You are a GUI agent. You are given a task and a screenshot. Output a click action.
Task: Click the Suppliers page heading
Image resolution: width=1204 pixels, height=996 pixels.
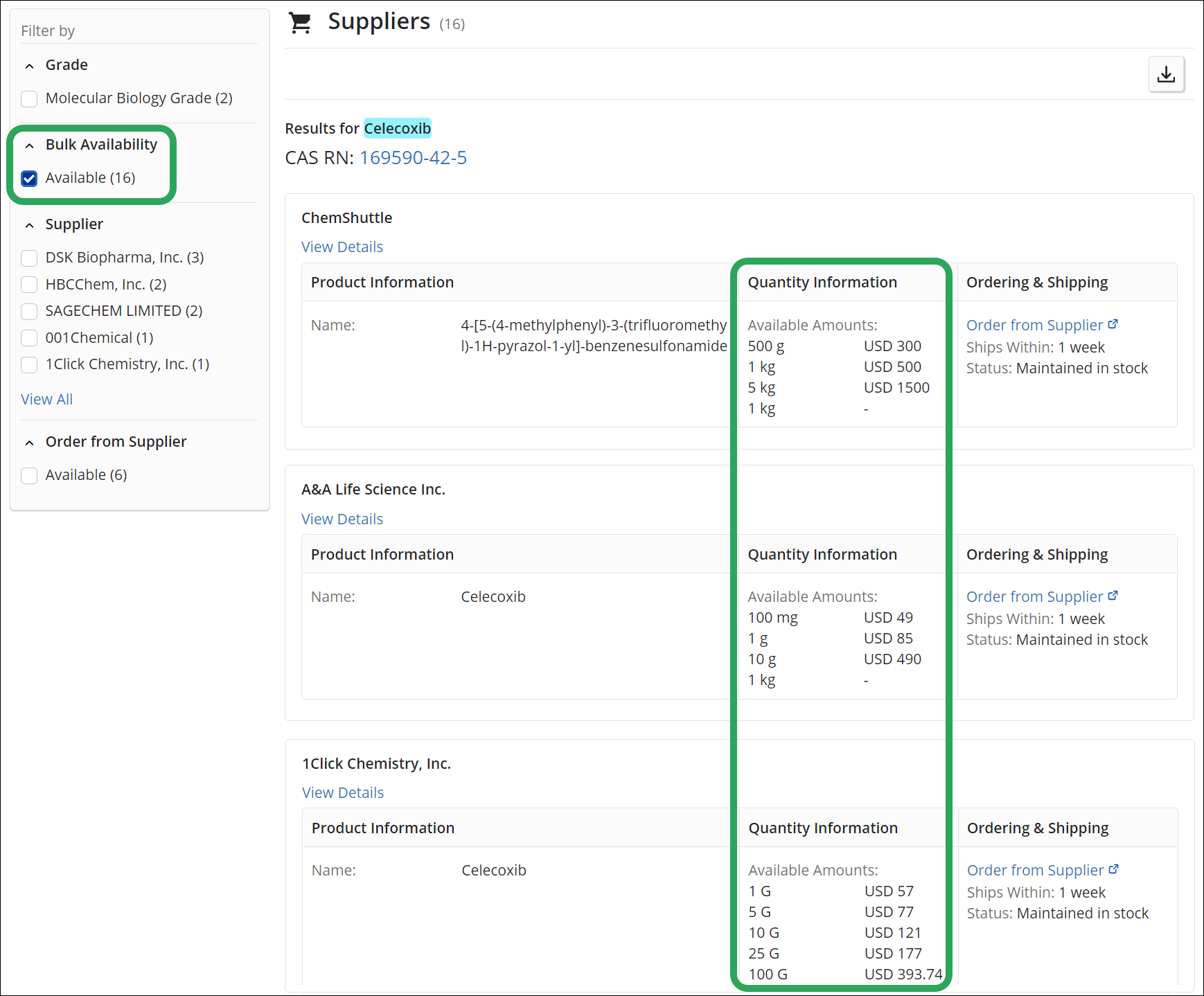[379, 21]
